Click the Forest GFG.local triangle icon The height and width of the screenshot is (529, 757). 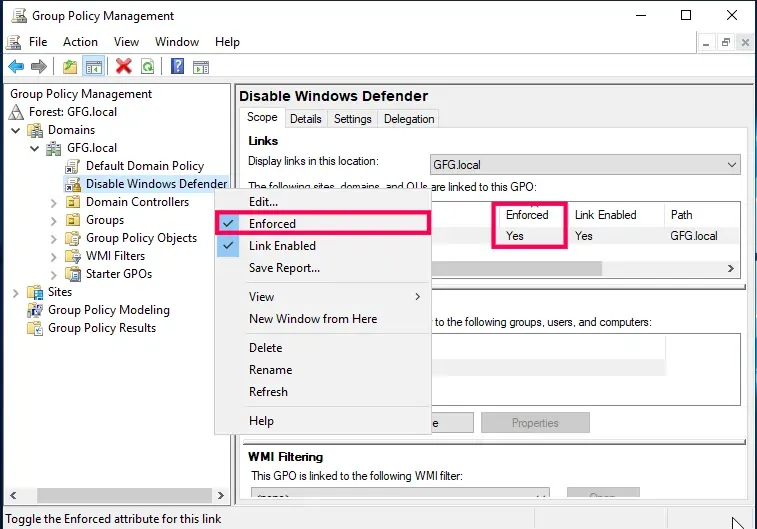pos(16,112)
